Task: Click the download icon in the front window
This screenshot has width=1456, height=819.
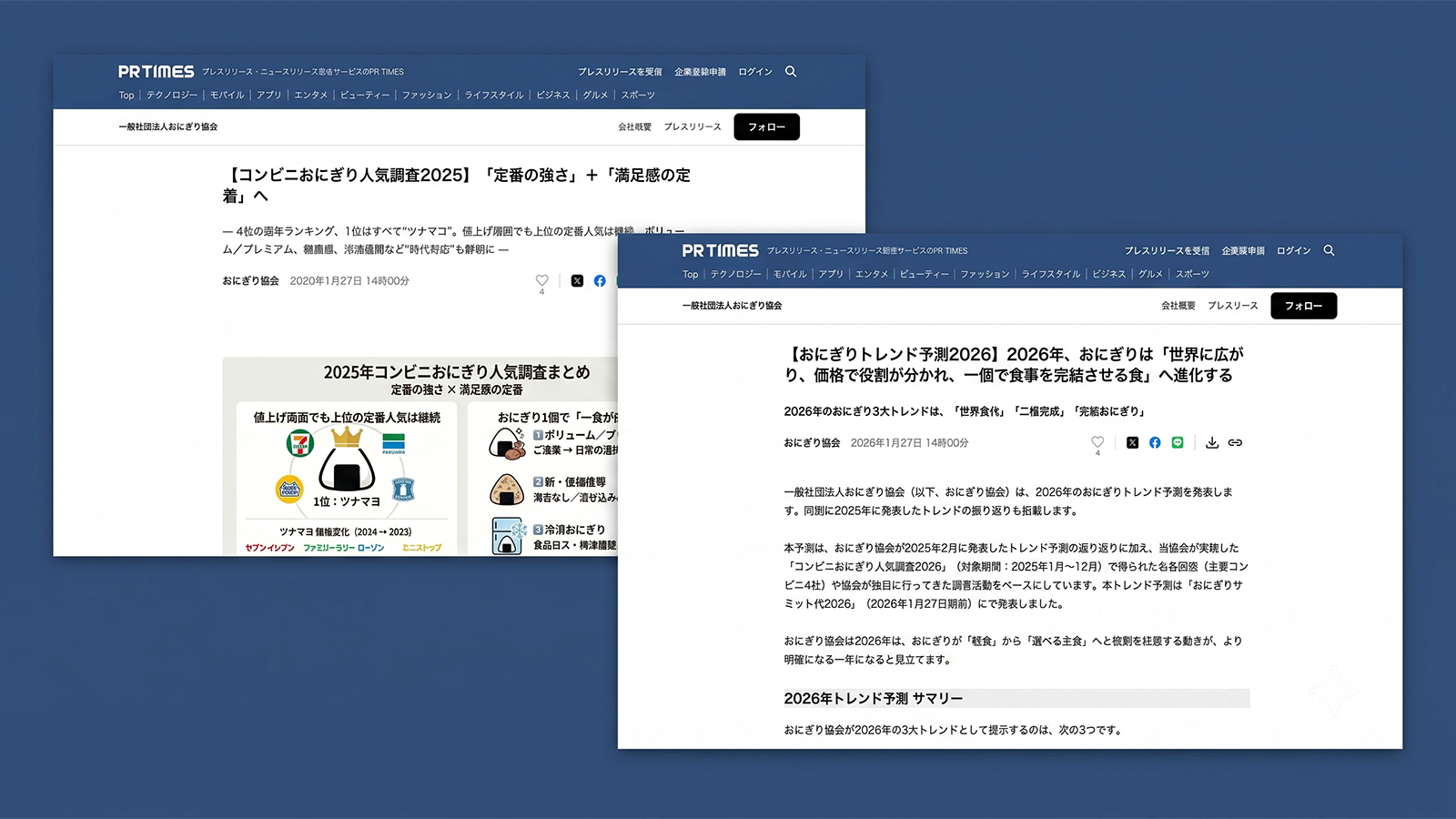Action: tap(1212, 442)
